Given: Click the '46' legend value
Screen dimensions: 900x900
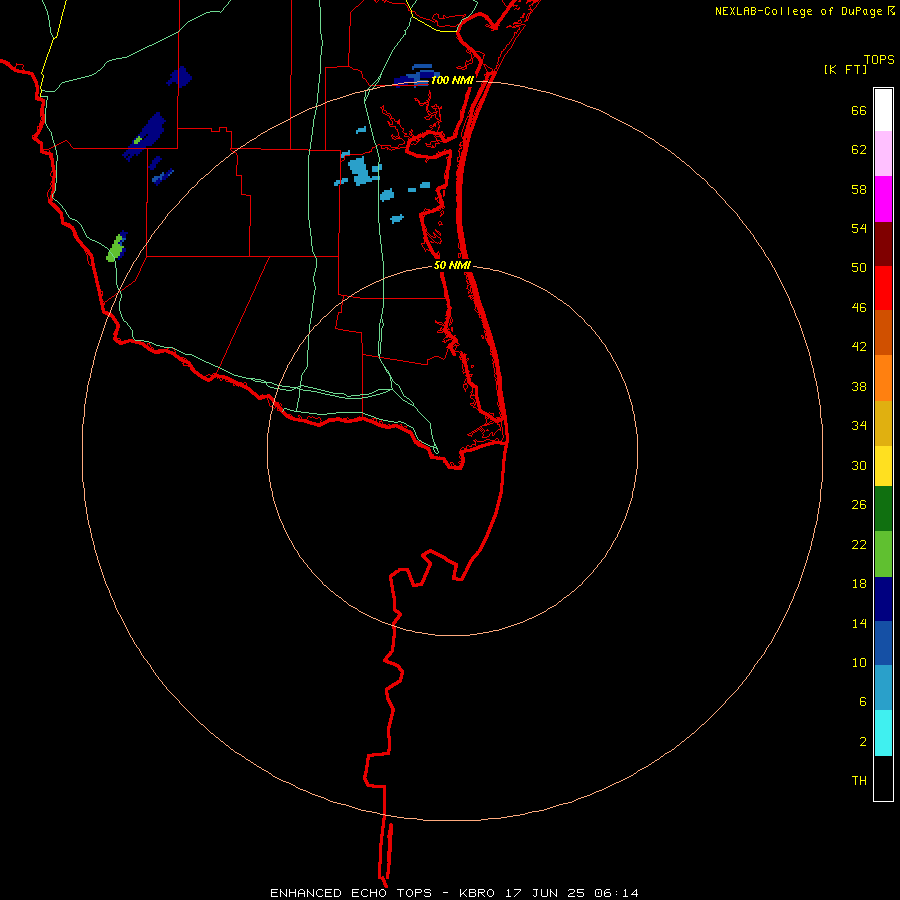Looking at the screenshot, I should pyautogui.click(x=859, y=308).
